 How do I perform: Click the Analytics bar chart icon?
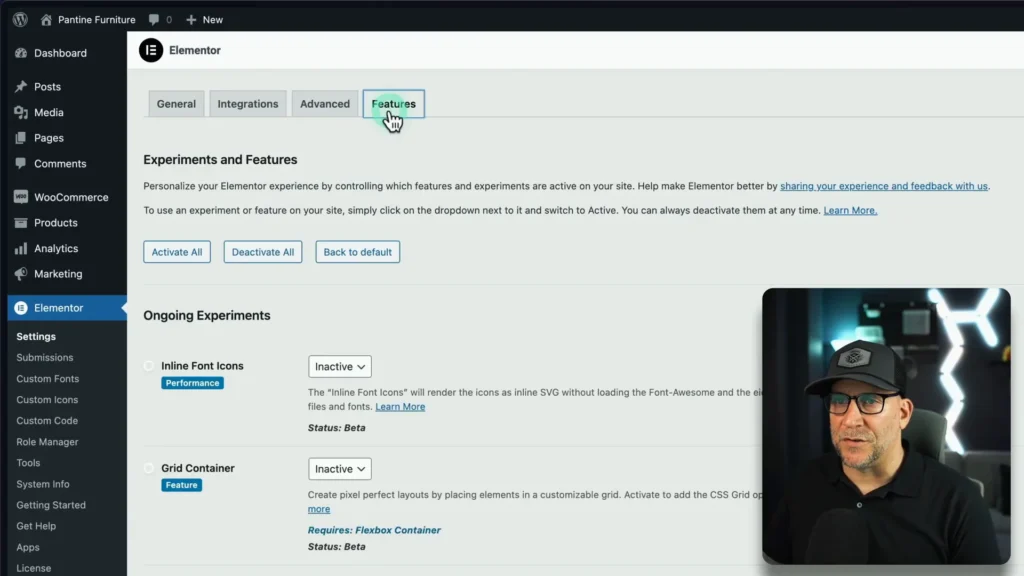coord(21,248)
